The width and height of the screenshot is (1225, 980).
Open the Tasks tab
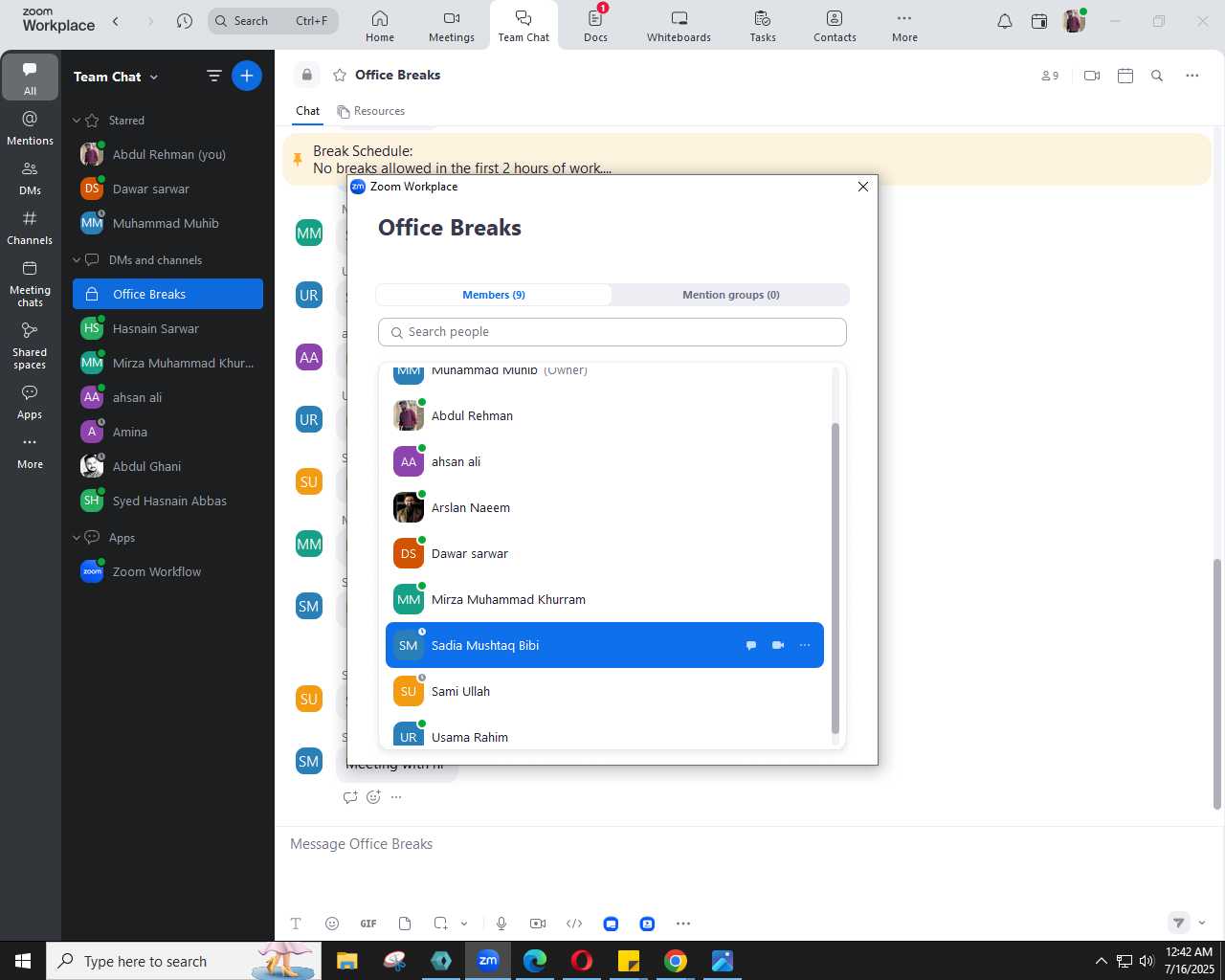(763, 26)
